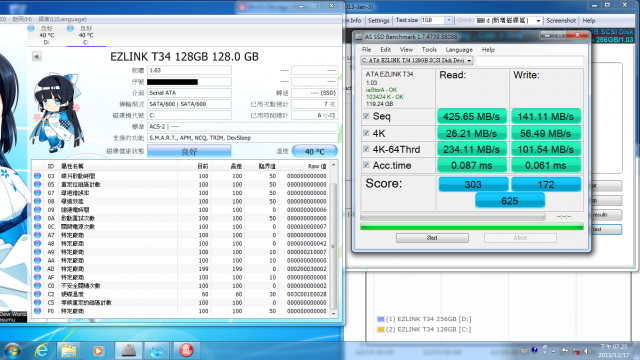This screenshot has width=640, height=360.
Task: Click the 4K write result 56.49 MB/s
Action: [x=546, y=133]
